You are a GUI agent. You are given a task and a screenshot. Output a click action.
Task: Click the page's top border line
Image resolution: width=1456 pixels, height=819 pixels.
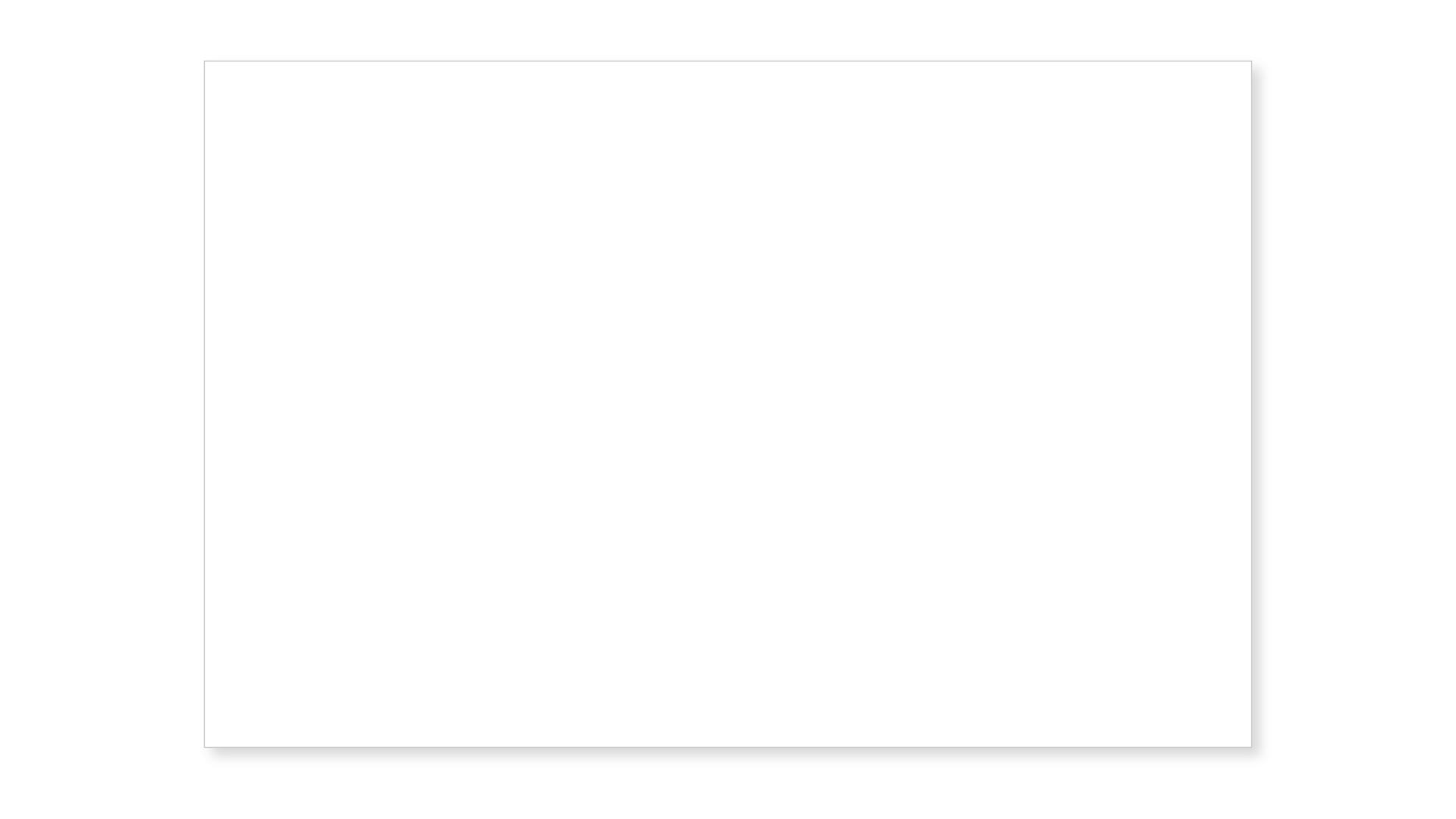click(x=728, y=61)
